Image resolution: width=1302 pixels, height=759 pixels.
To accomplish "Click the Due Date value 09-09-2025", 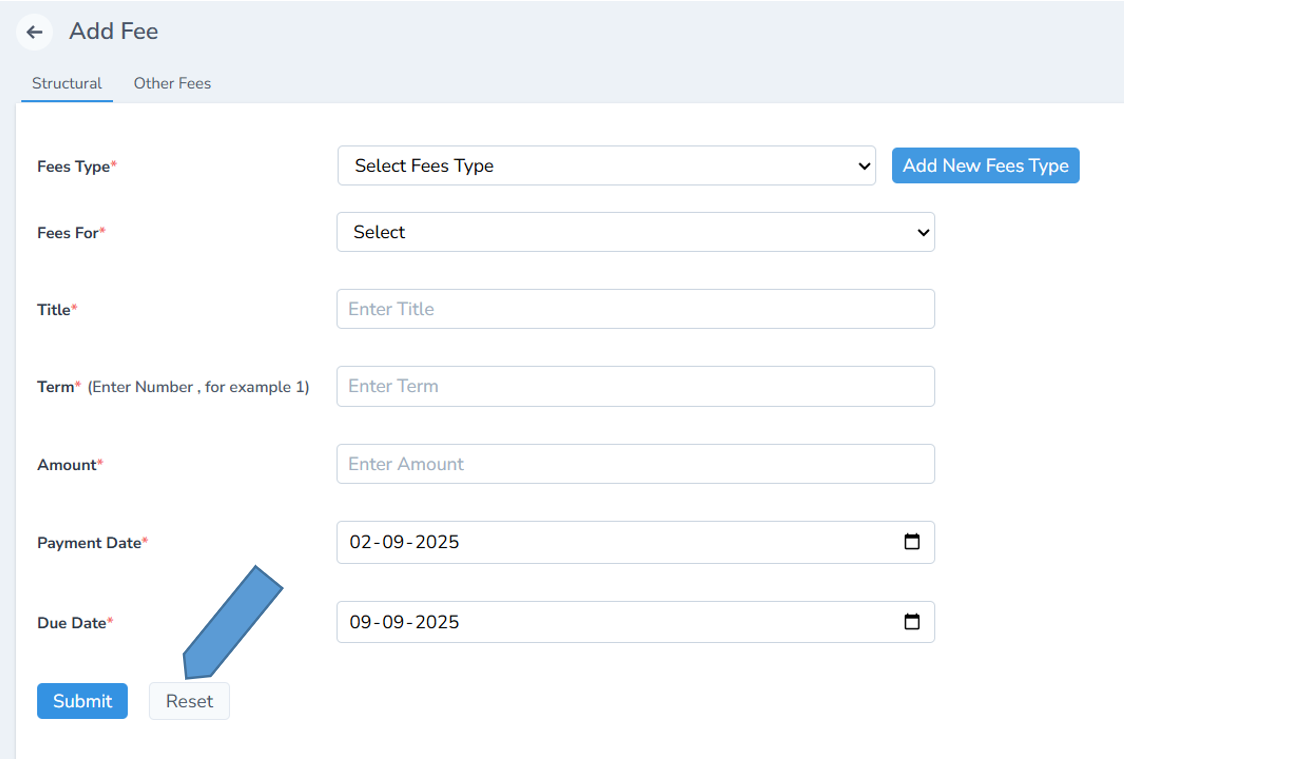I will coord(403,621).
